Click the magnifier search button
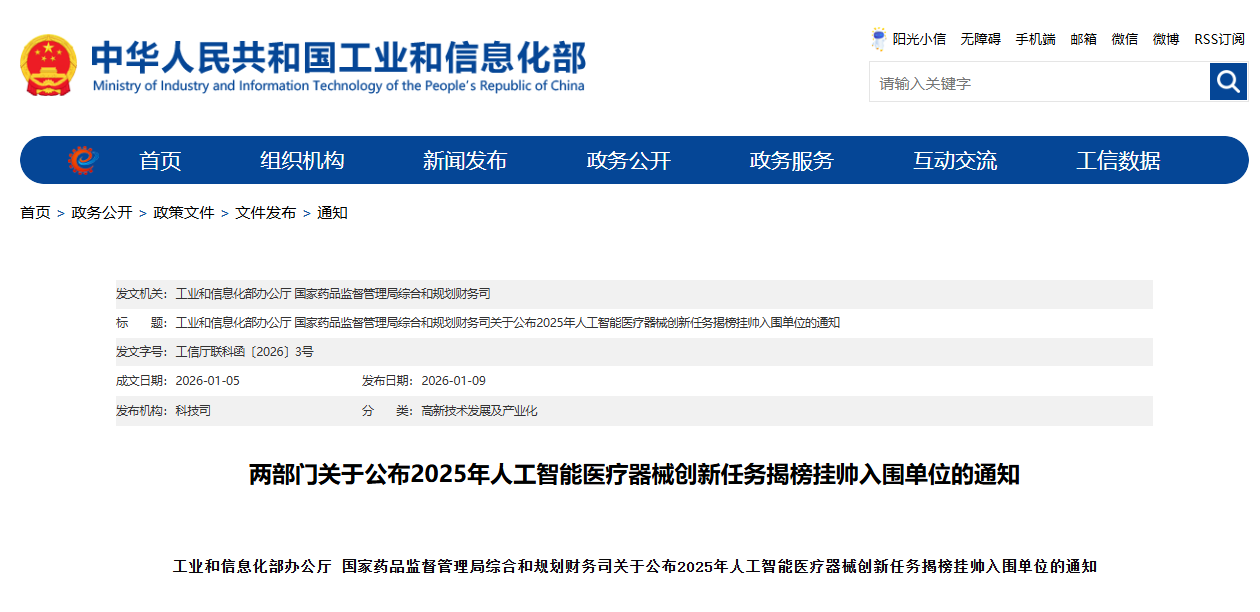Image resolution: width=1260 pixels, height=612 pixels. [1228, 82]
